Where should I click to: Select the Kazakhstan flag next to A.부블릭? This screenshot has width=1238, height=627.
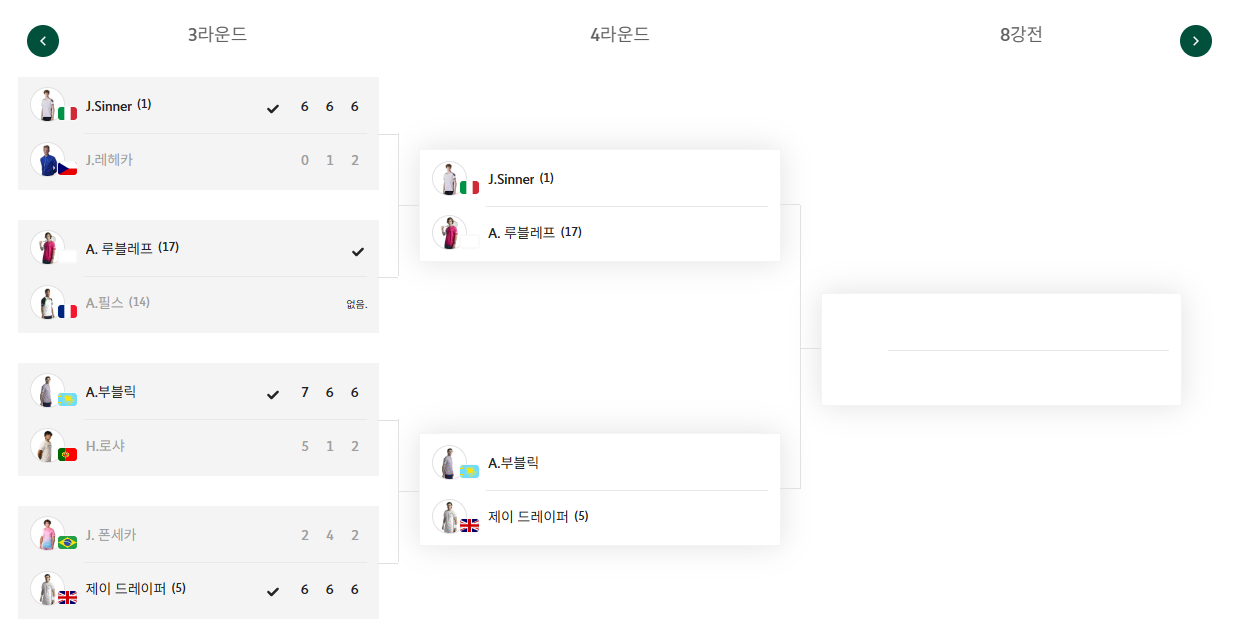(67, 400)
